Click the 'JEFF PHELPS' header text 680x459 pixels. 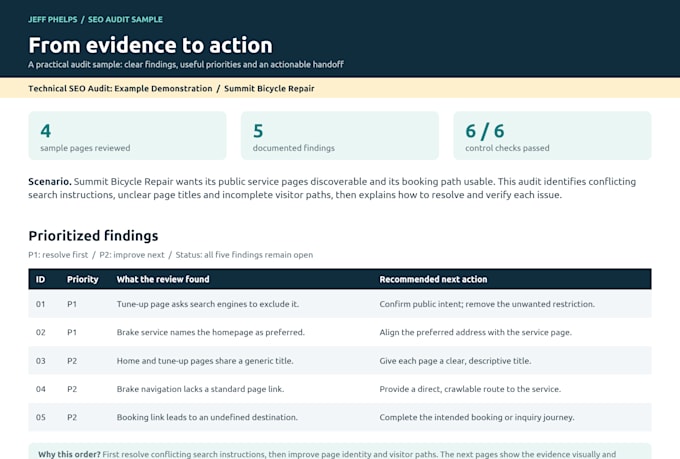(x=52, y=20)
